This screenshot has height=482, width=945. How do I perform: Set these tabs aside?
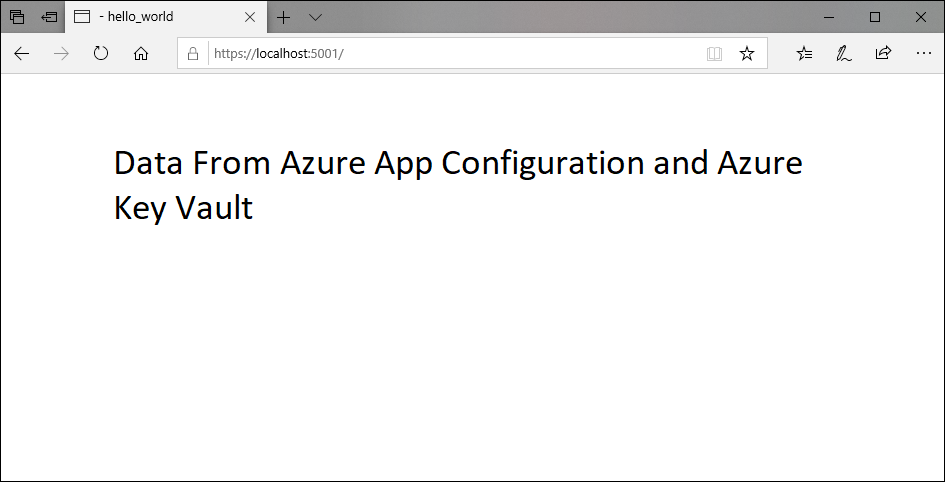tap(48, 17)
